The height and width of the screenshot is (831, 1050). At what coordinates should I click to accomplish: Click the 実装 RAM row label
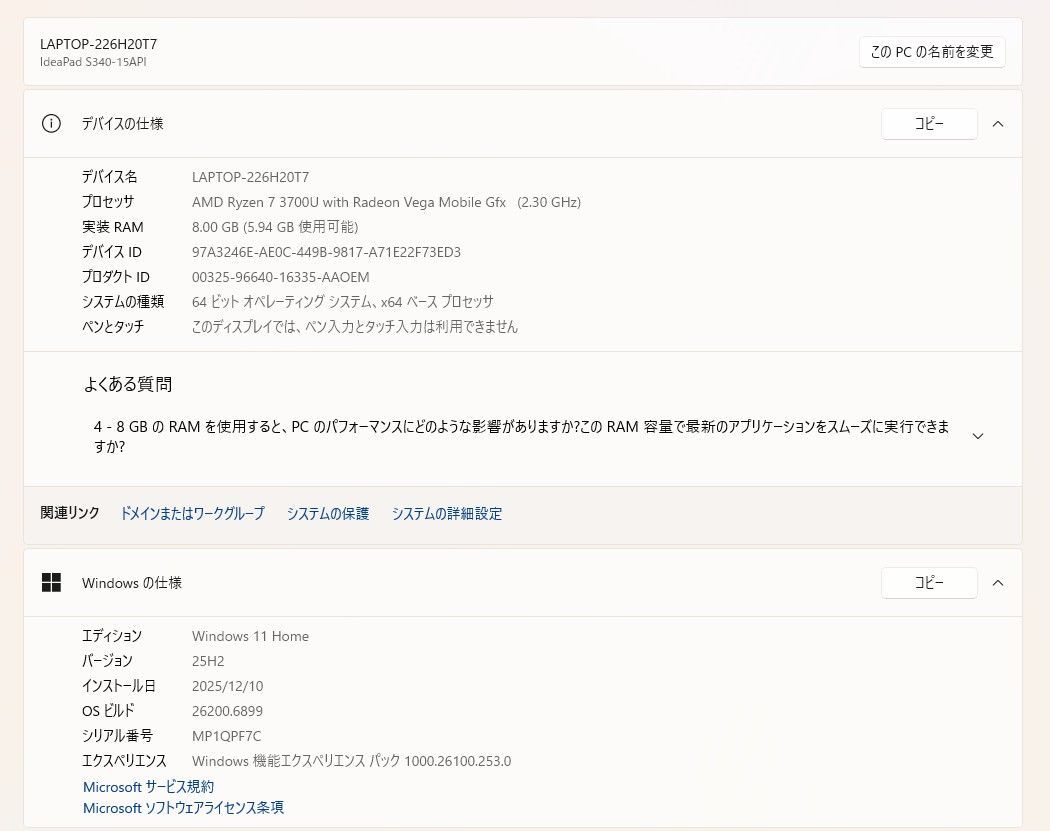[x=112, y=227]
